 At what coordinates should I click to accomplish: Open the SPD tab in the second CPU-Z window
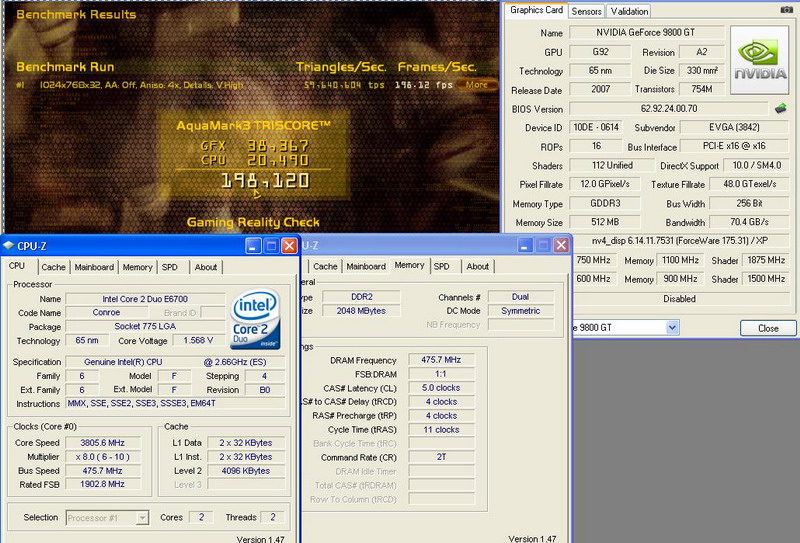441,266
